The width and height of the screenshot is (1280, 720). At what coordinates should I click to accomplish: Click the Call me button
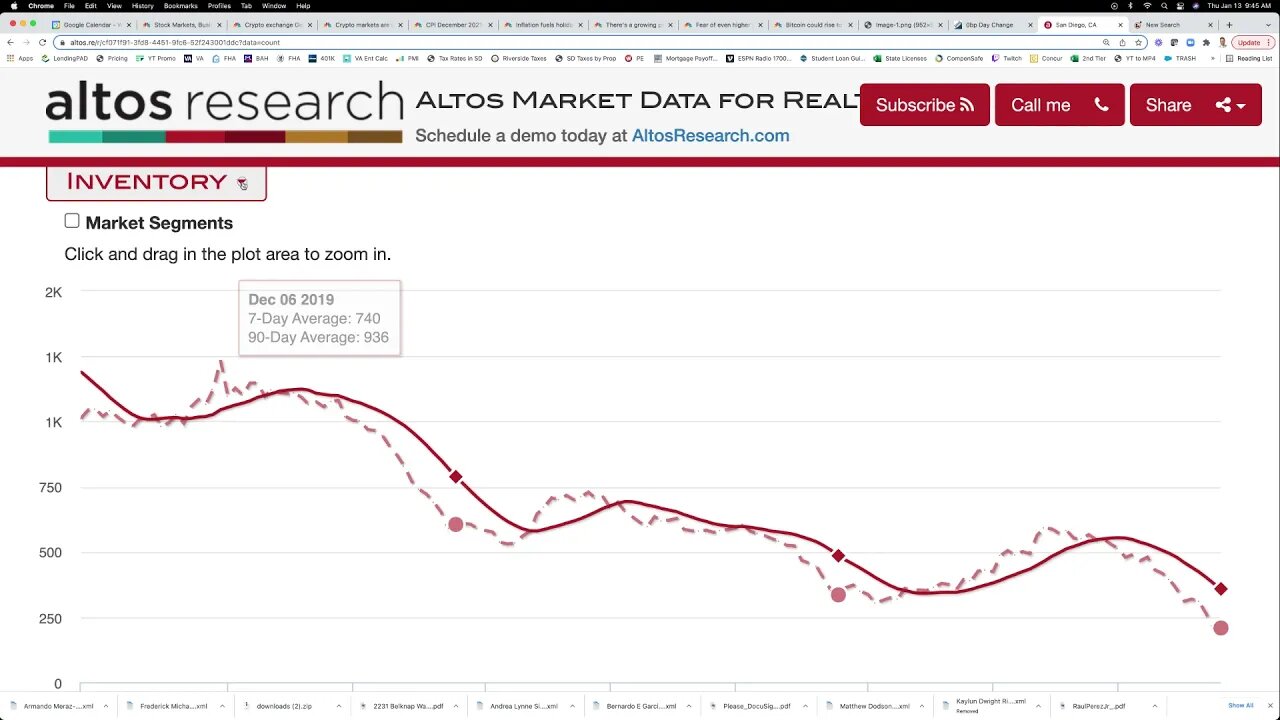(x=1059, y=105)
